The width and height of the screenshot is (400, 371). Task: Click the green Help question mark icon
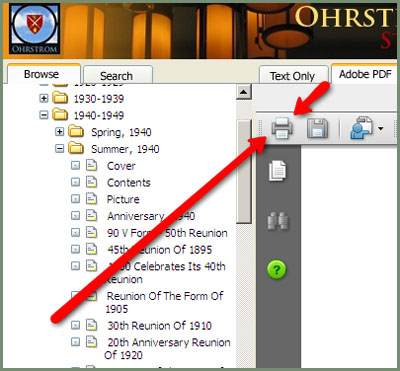point(277,269)
